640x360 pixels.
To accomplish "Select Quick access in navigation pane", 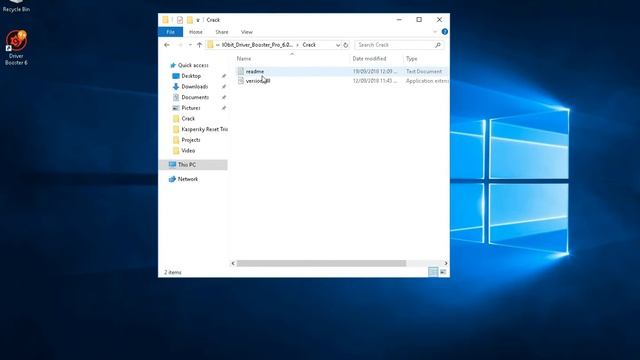I will [x=193, y=65].
